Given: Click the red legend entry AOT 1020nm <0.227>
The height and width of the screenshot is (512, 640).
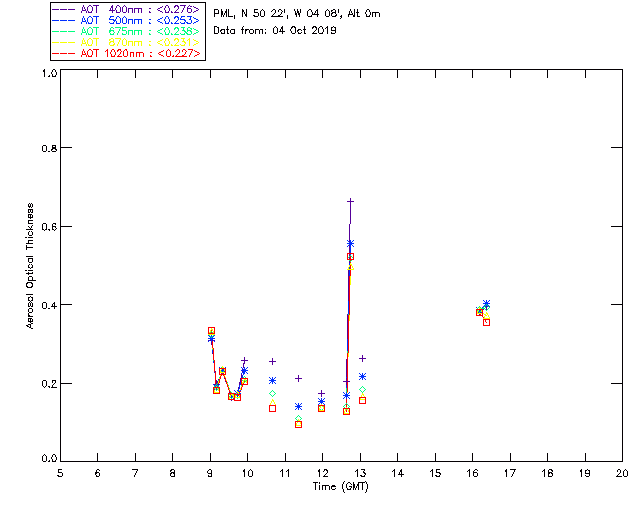Looking at the screenshot, I should tap(126, 53).
